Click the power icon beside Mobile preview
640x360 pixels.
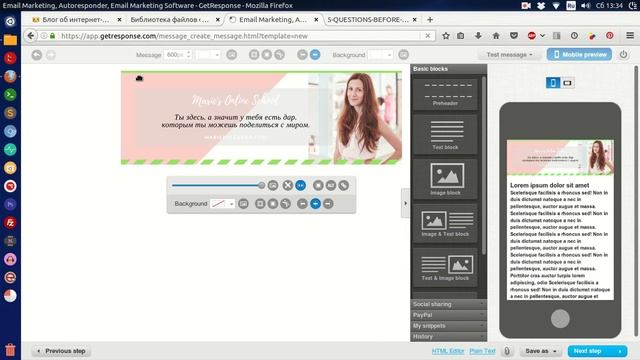[x=623, y=55]
